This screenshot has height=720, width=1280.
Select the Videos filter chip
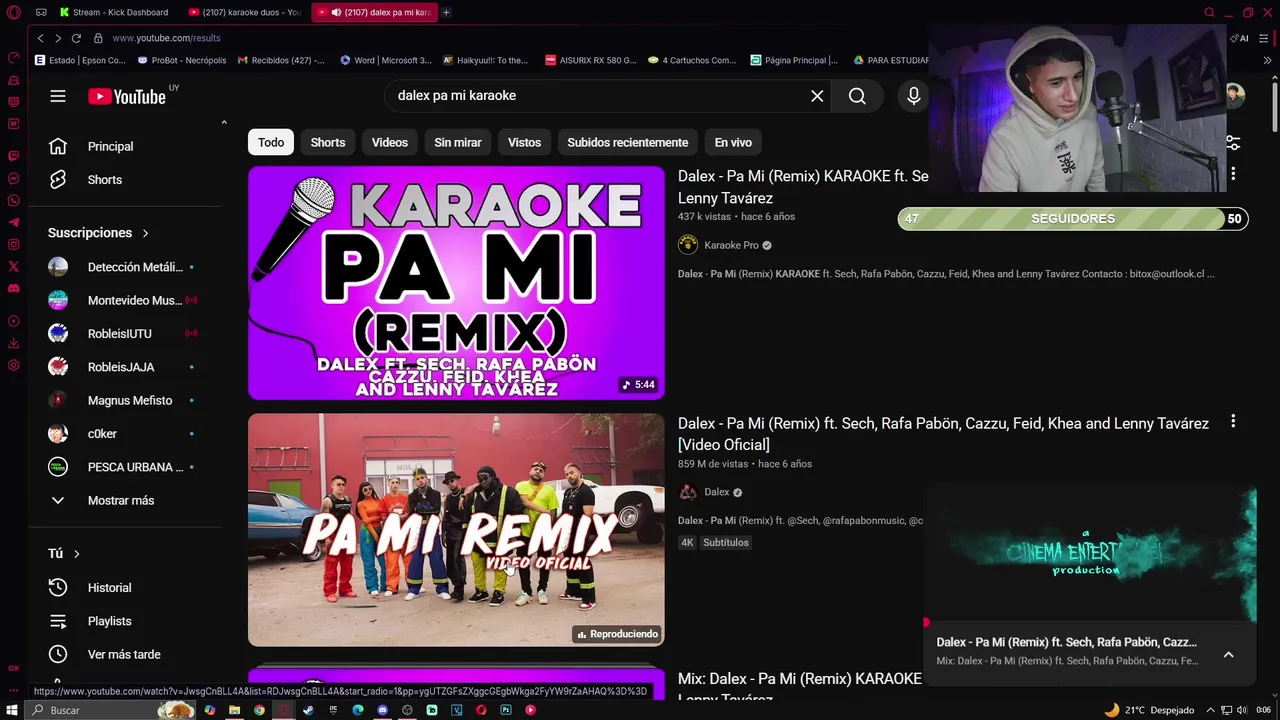click(390, 142)
